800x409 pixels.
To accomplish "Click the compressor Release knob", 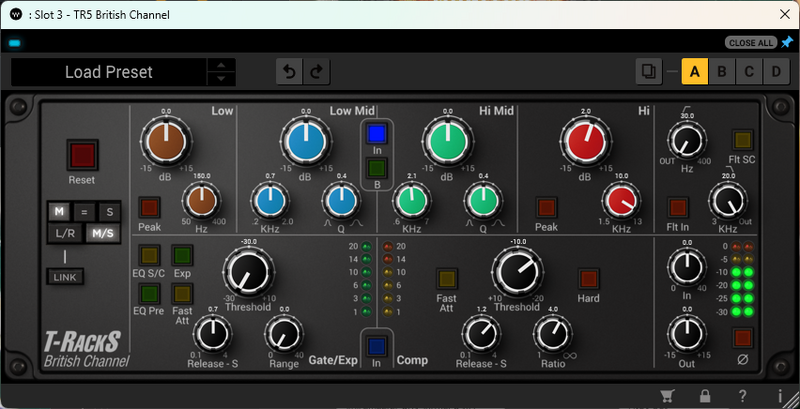I will (x=481, y=334).
